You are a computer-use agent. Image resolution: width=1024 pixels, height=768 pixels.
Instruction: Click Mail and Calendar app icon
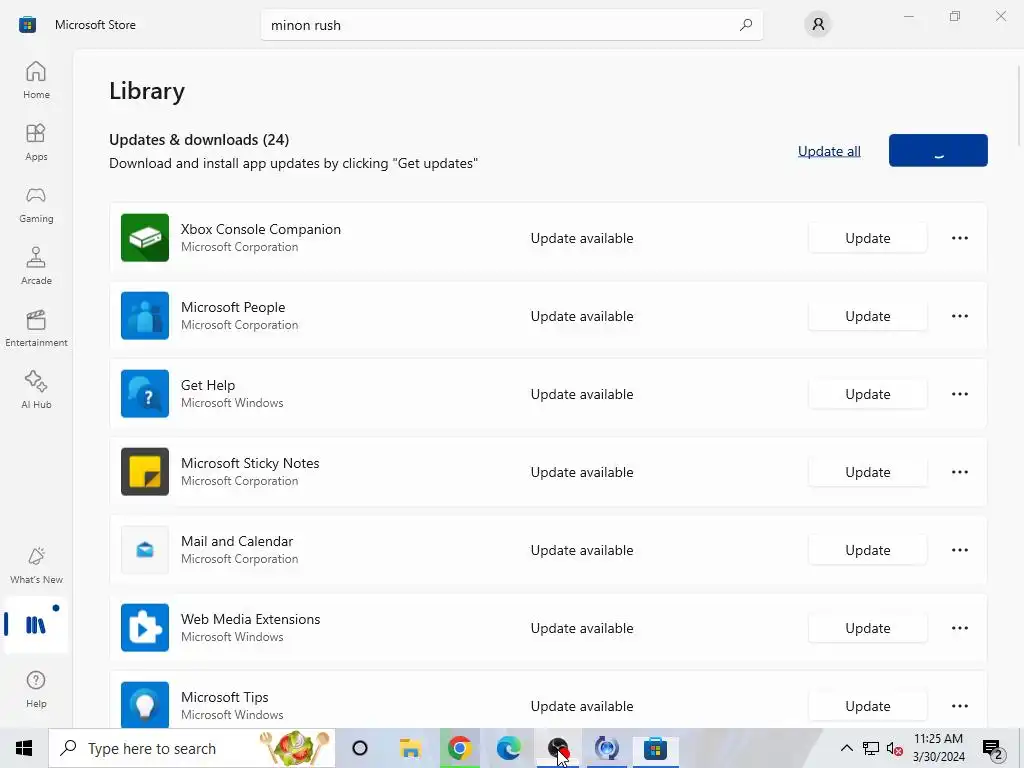point(145,550)
